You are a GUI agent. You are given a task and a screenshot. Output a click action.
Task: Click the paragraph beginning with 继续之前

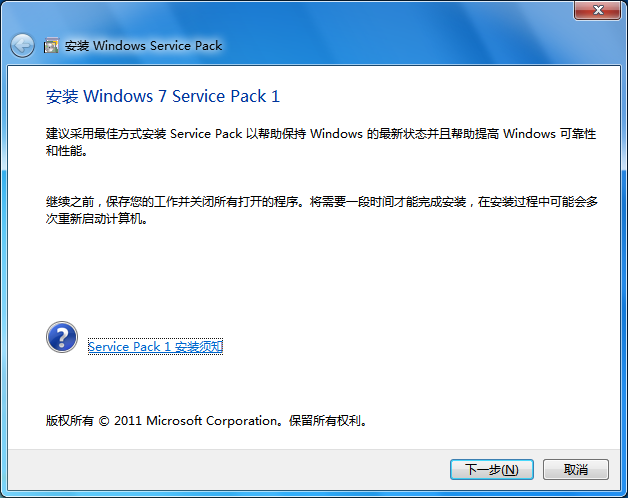coord(322,210)
